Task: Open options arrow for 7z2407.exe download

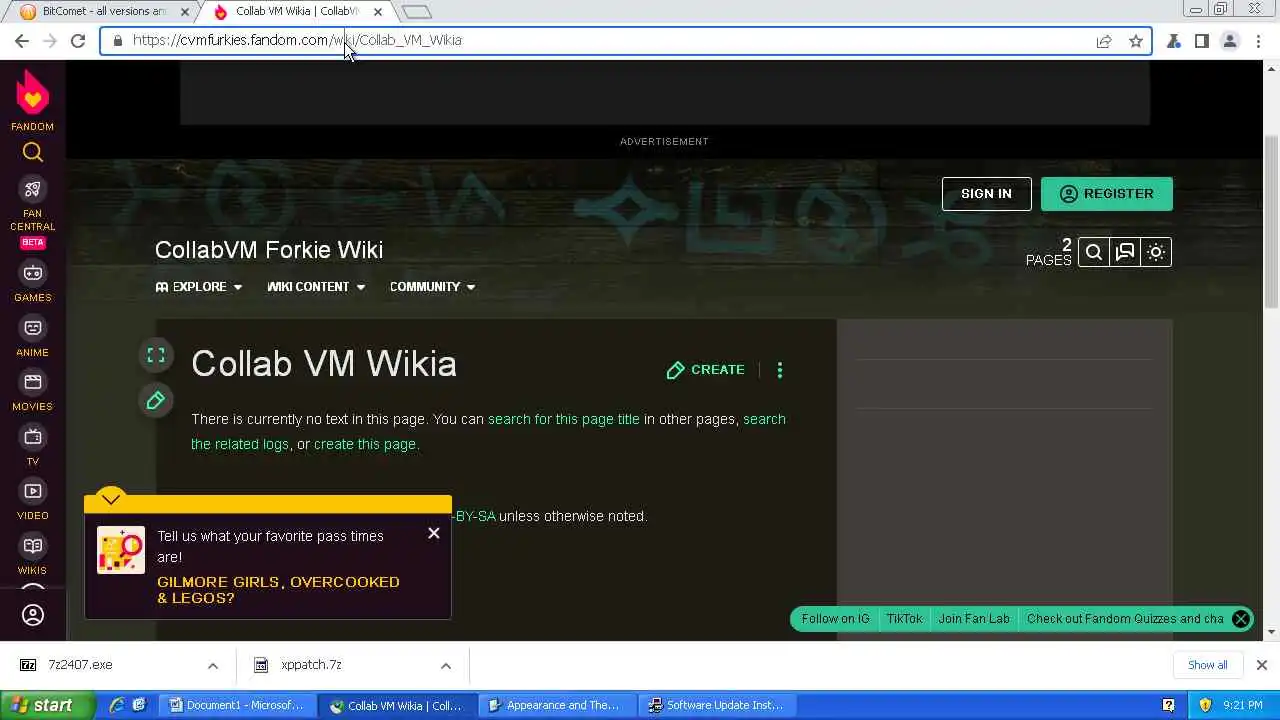Action: click(213, 665)
